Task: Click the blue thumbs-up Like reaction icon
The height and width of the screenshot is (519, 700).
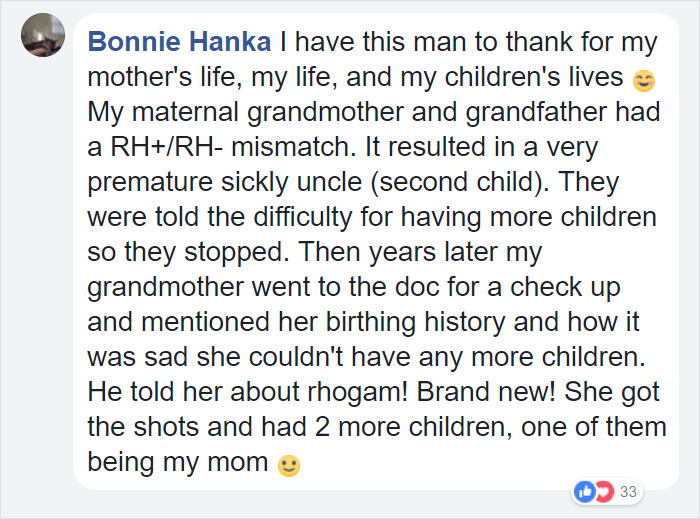Action: tap(584, 491)
